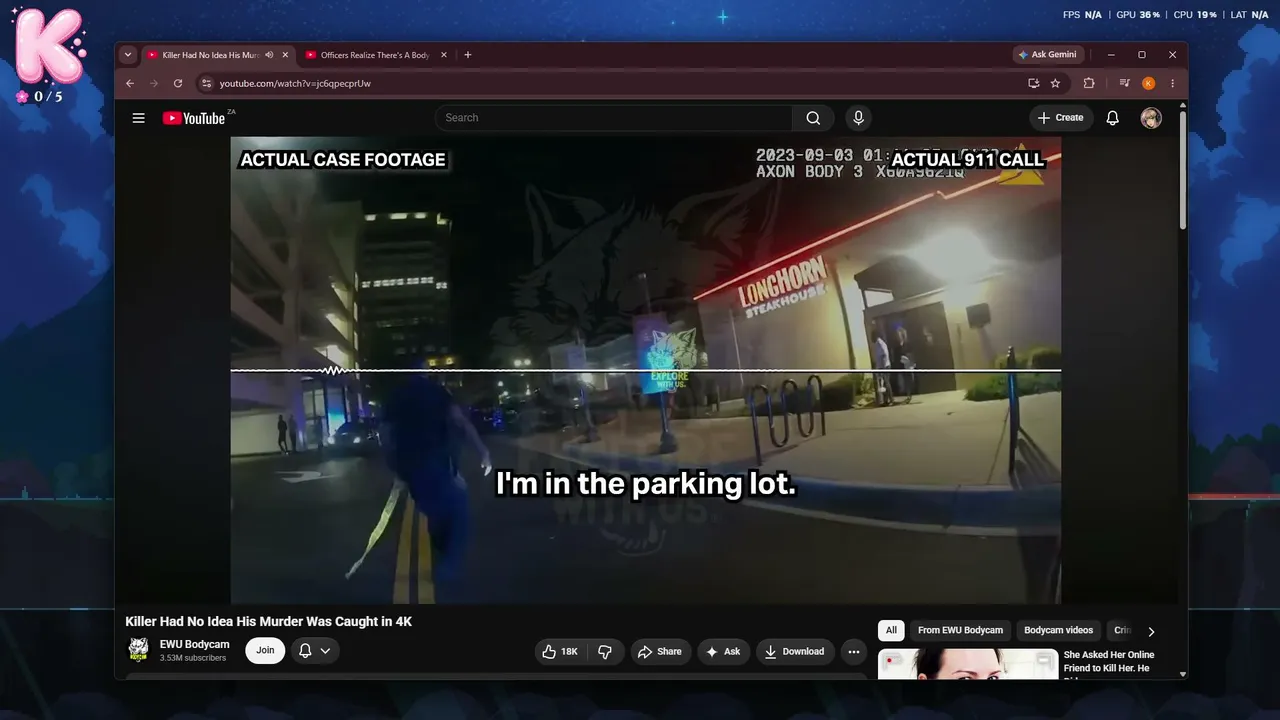Like the video with thumbs up
Image resolution: width=1280 pixels, height=720 pixels.
(560, 652)
